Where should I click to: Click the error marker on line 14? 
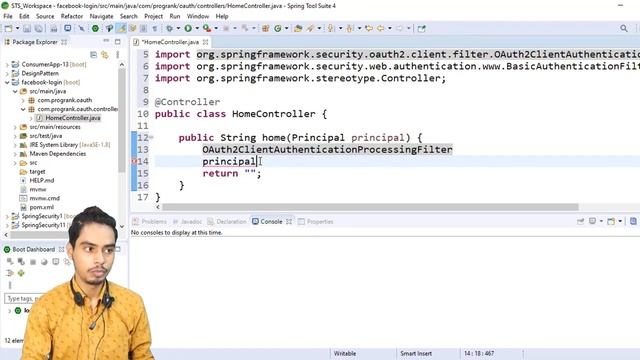pyautogui.click(x=133, y=161)
